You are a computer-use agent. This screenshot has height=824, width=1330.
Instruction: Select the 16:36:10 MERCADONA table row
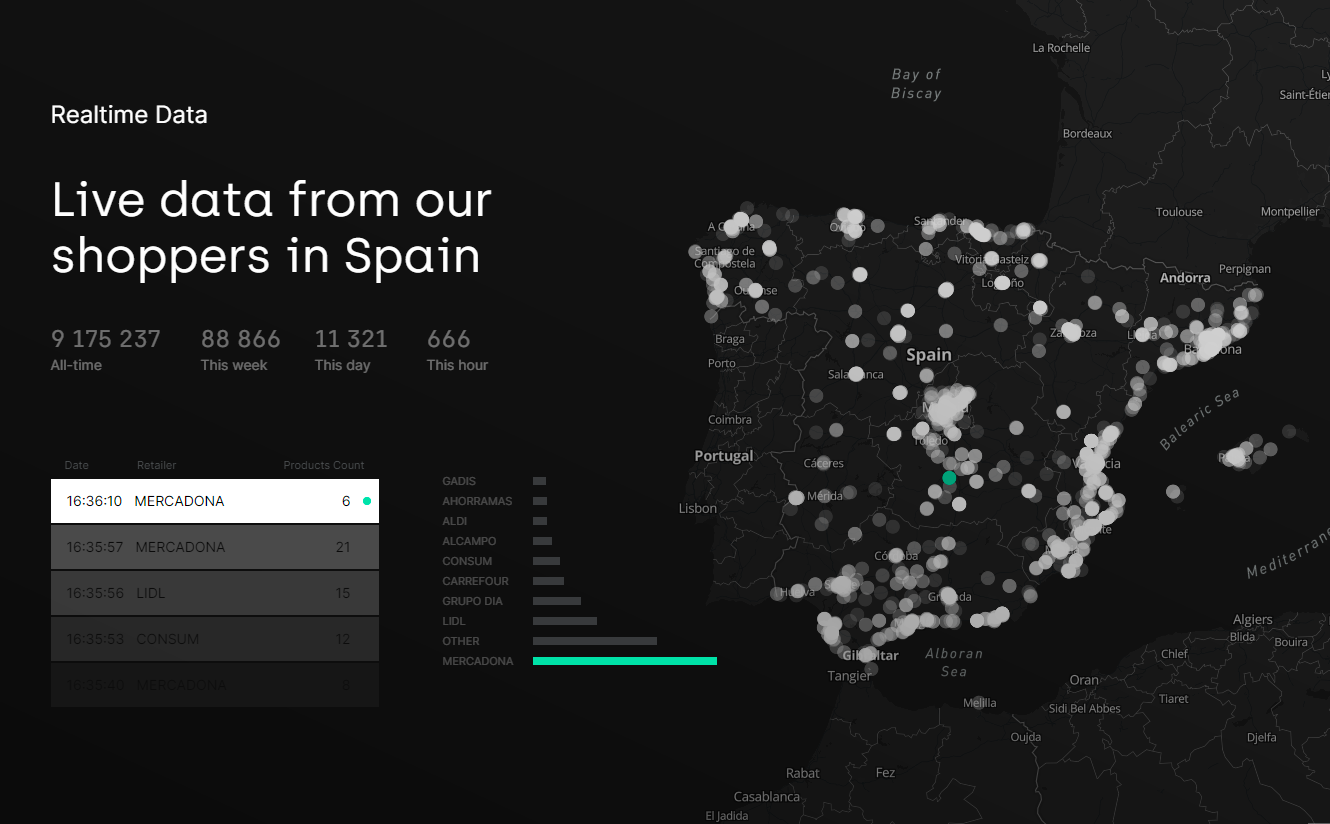pos(214,501)
